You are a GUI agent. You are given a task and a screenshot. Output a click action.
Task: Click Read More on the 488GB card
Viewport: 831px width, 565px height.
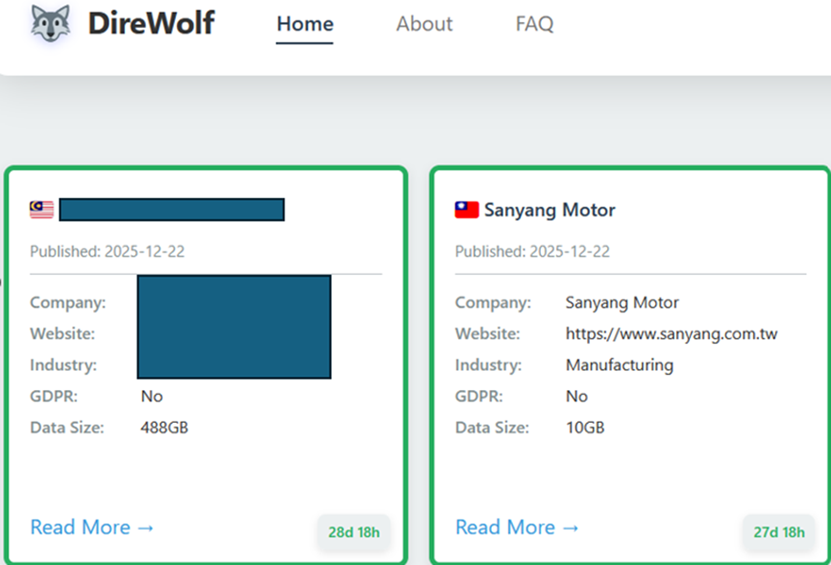point(92,527)
